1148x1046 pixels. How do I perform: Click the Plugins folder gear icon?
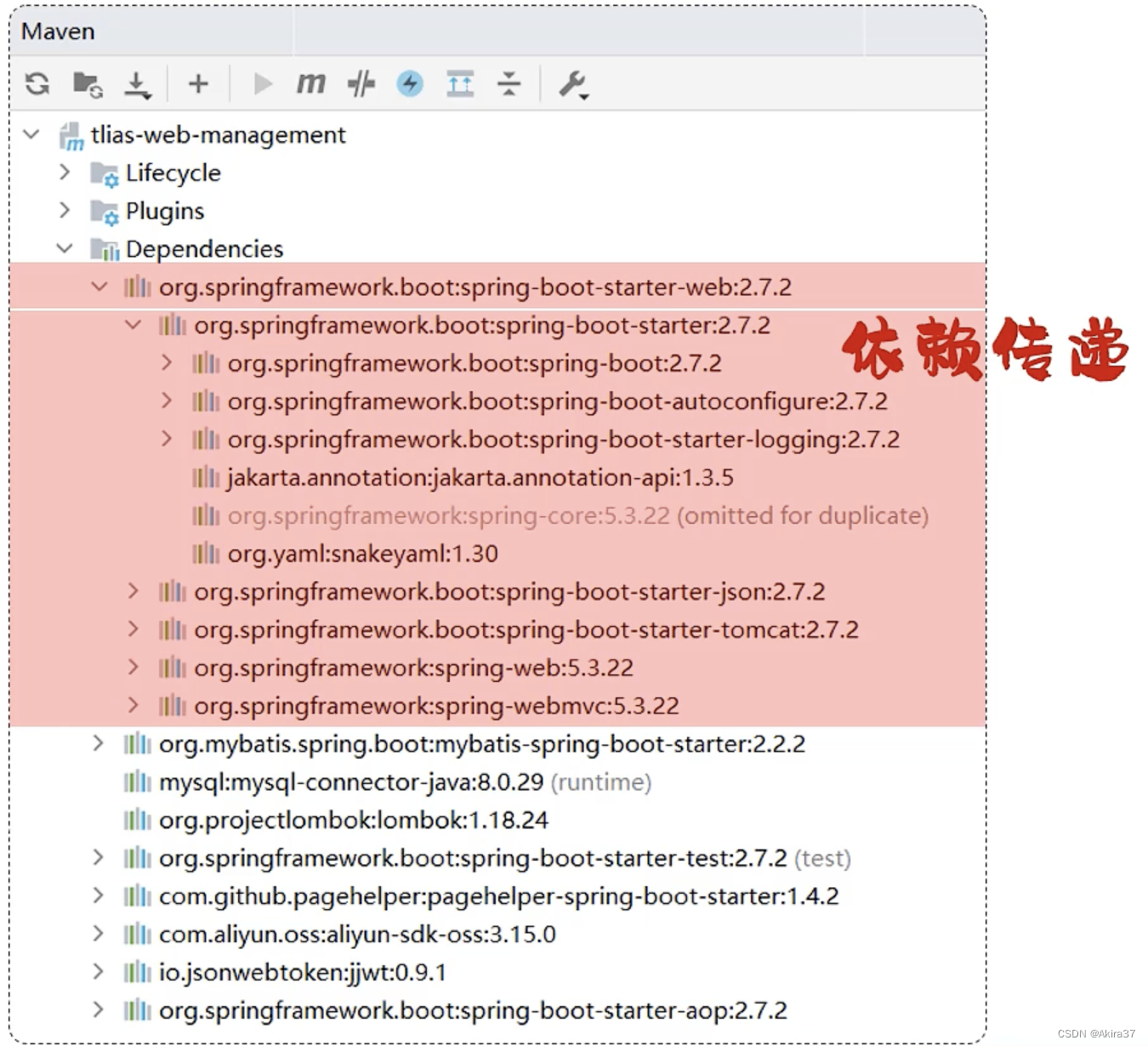pyautogui.click(x=105, y=212)
